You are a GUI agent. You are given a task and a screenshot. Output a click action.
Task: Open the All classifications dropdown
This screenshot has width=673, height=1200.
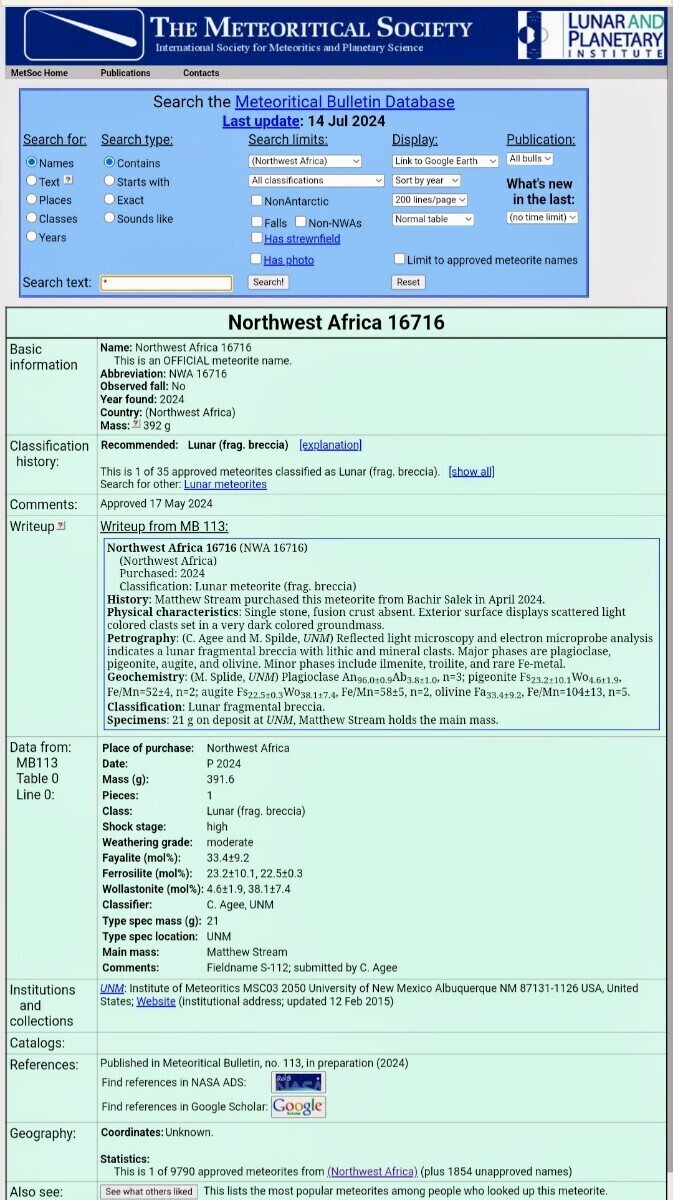317,180
